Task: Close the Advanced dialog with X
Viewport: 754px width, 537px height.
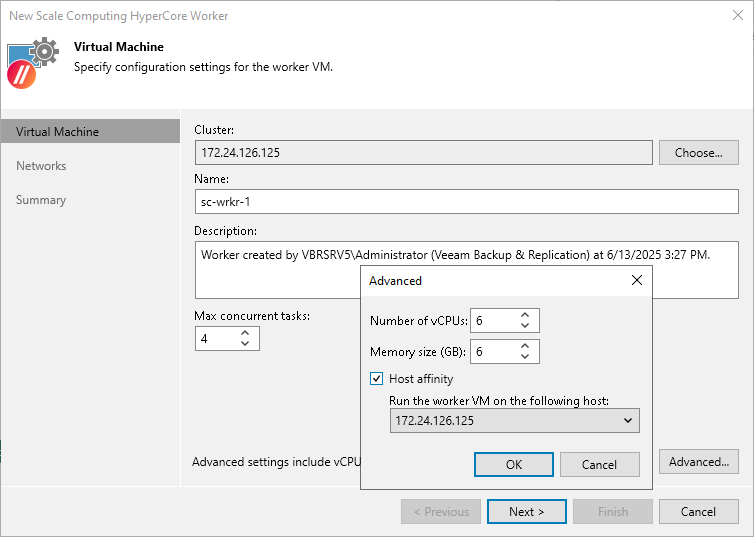Action: (x=637, y=280)
